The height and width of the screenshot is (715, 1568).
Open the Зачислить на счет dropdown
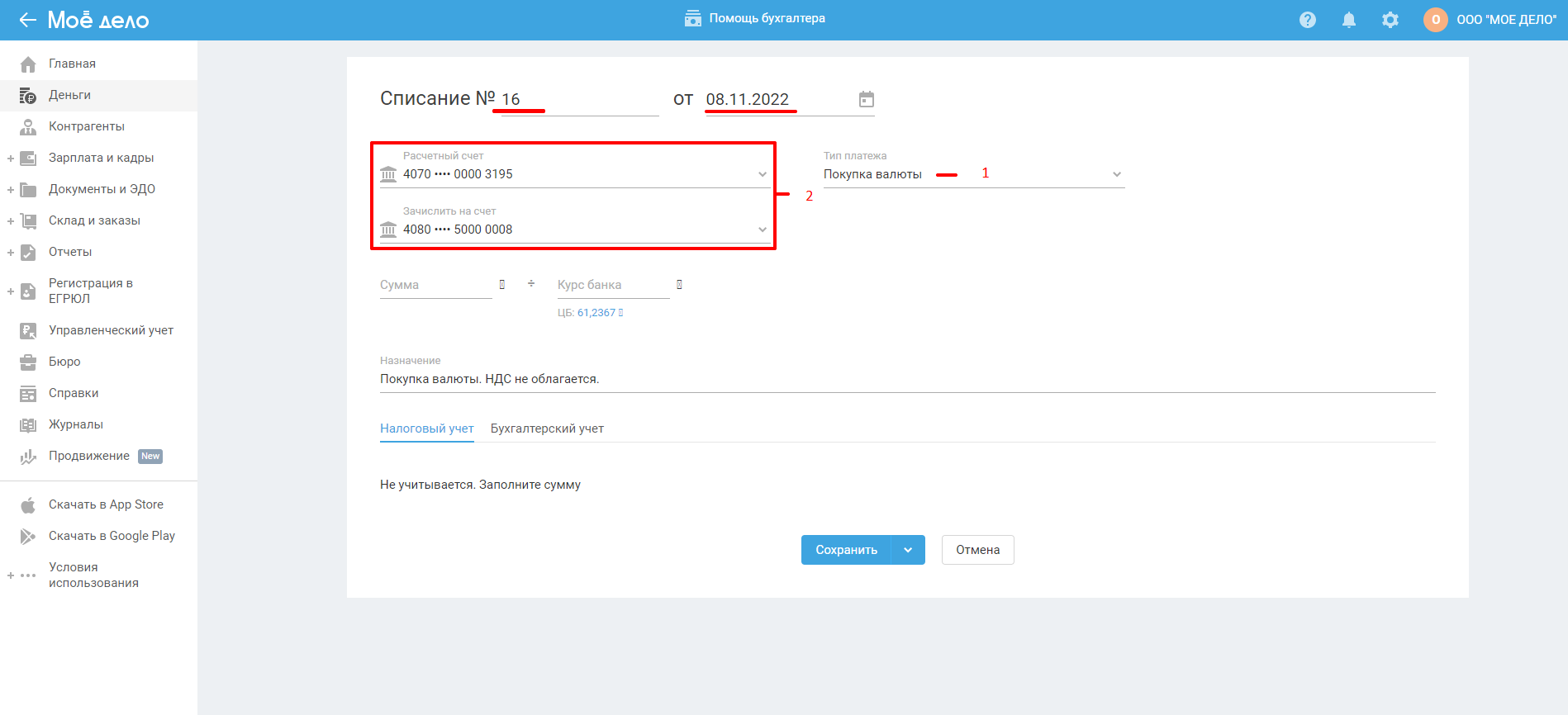tap(763, 230)
